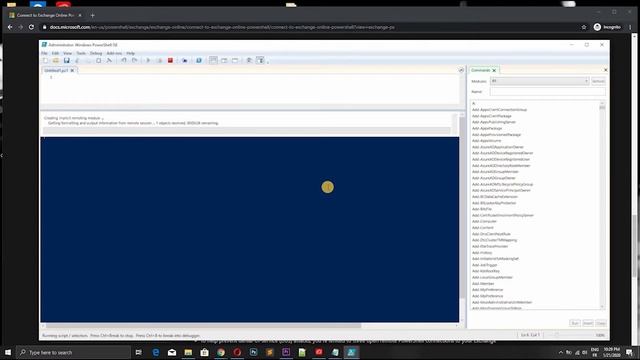The height and width of the screenshot is (360, 640).
Task: Open new tab in Chrome window
Action: (93, 15)
